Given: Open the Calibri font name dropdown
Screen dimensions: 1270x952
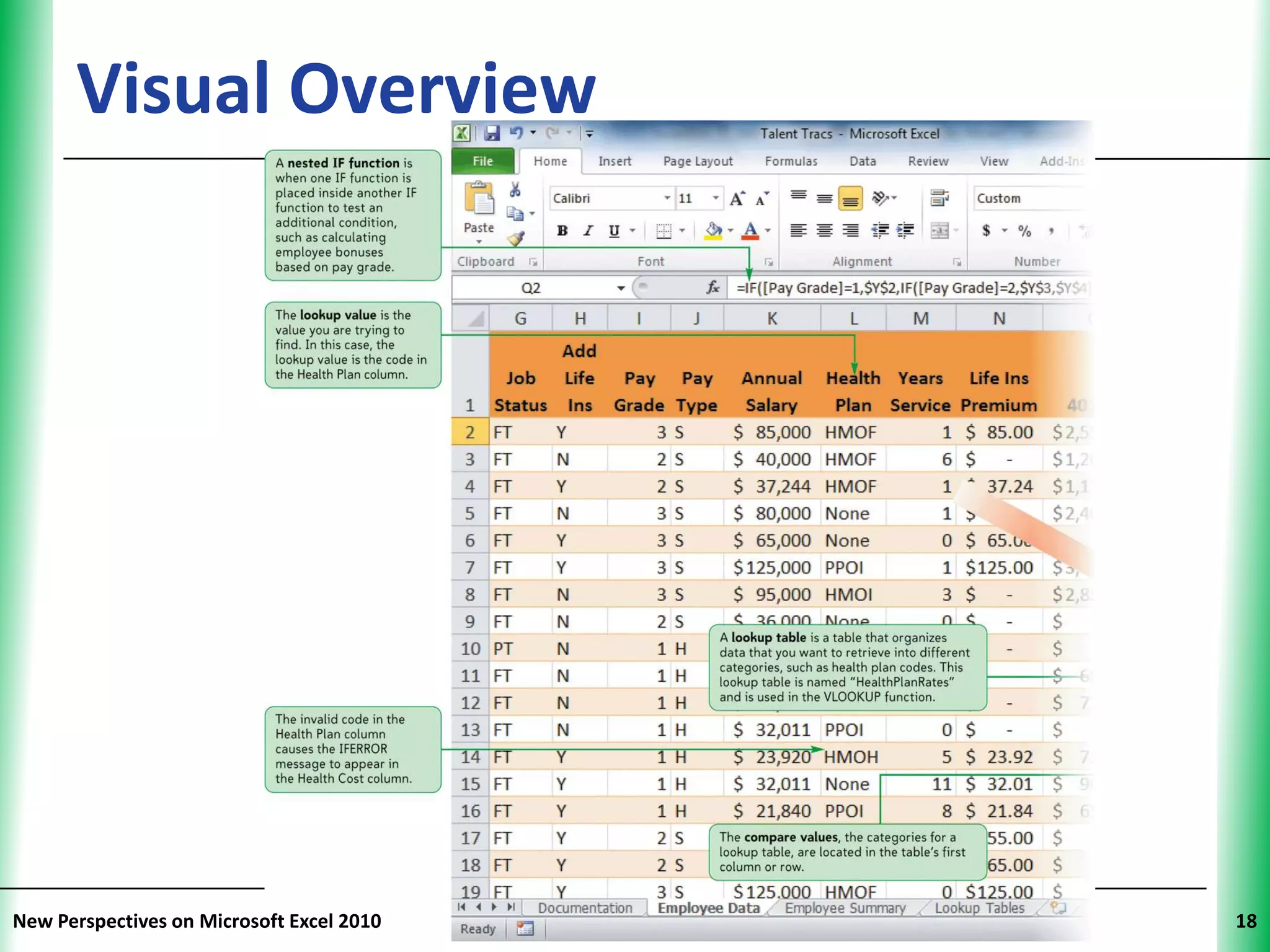Looking at the screenshot, I should (x=667, y=198).
